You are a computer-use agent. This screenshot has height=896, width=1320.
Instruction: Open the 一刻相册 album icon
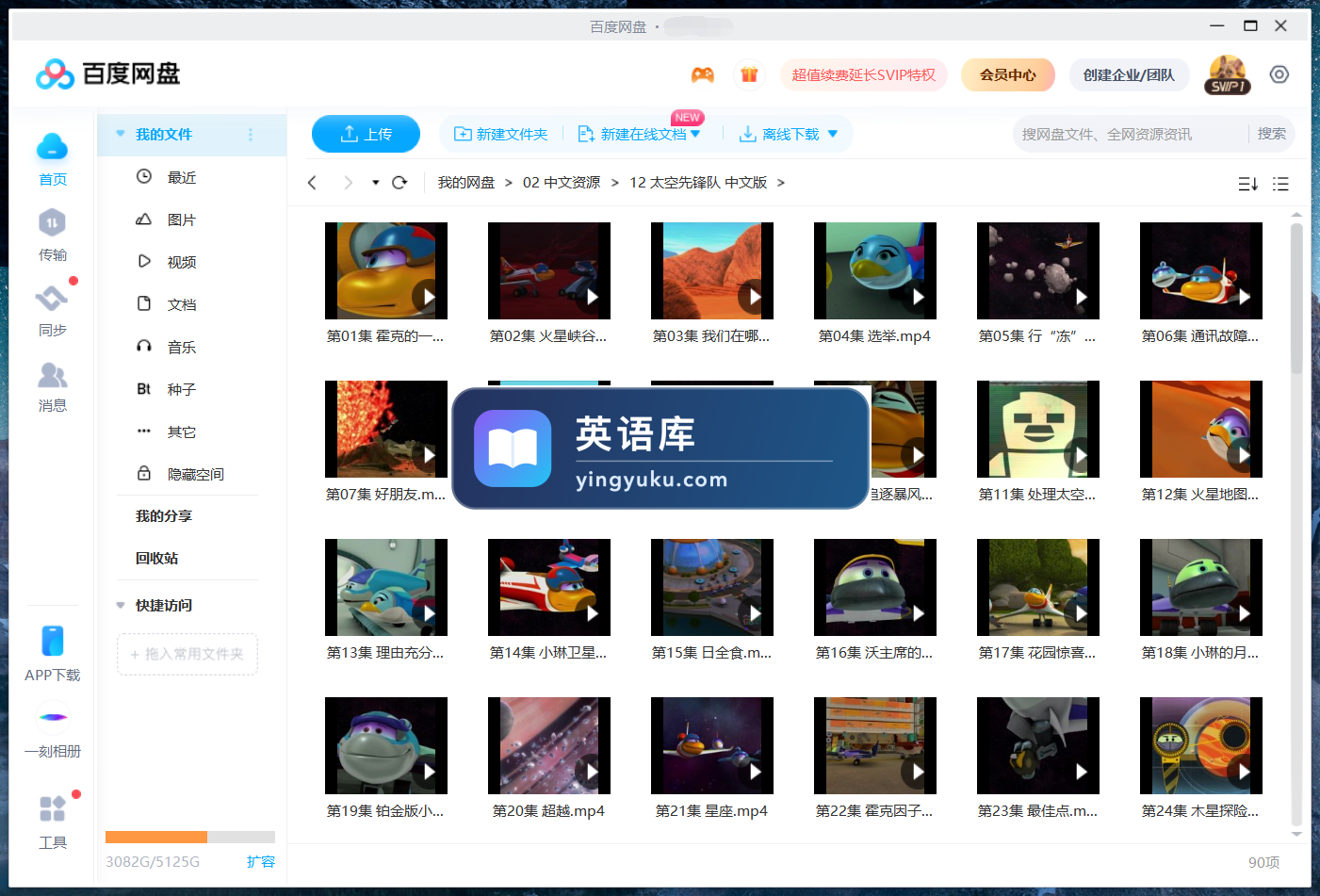53,717
